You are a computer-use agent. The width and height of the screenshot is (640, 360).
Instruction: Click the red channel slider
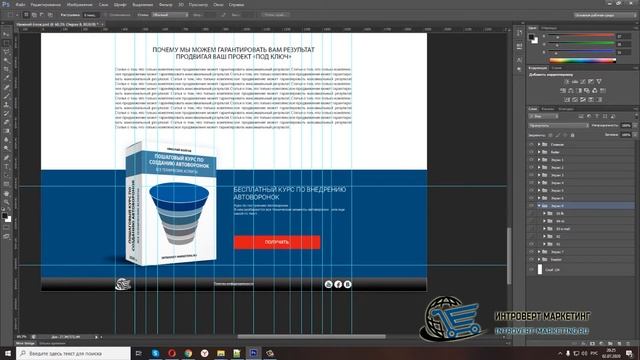click(581, 36)
